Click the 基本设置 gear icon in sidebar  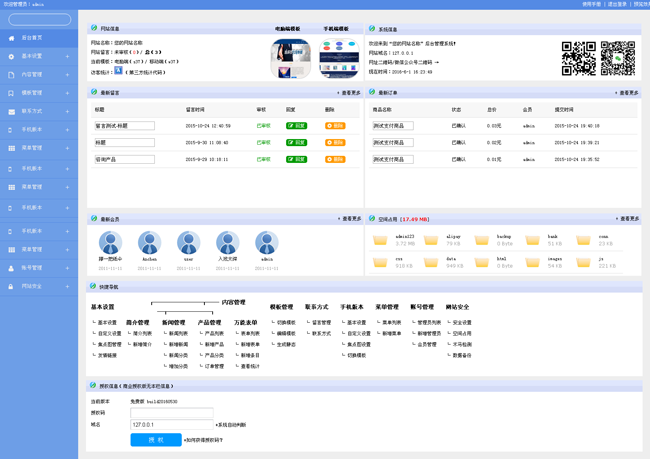point(12,56)
